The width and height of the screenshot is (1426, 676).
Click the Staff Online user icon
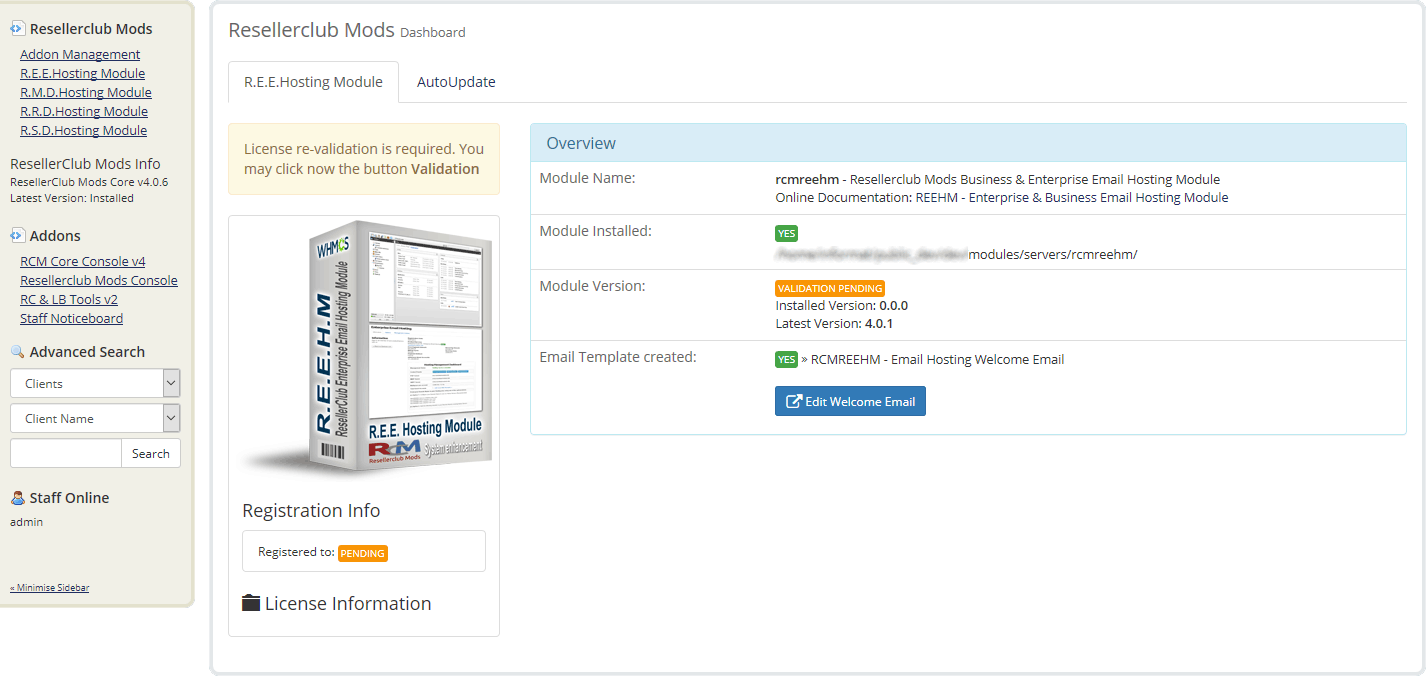coord(17,498)
